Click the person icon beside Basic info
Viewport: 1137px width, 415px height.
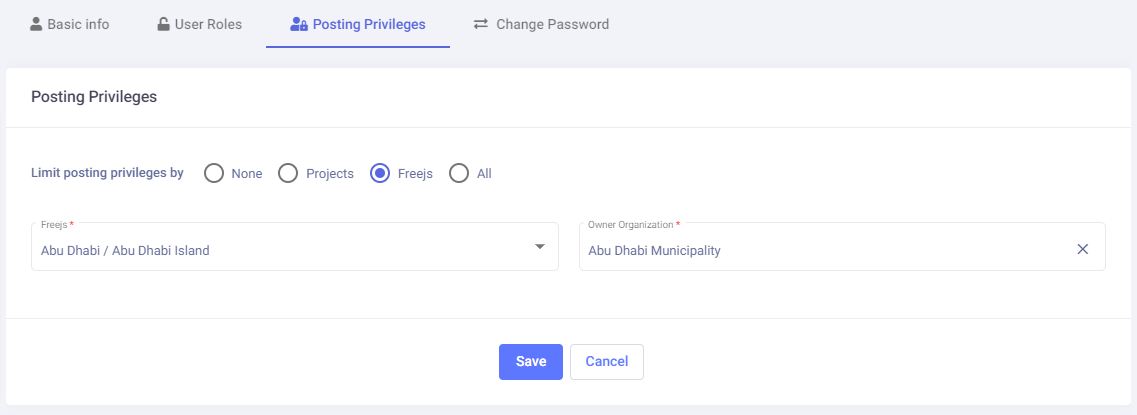(36, 24)
